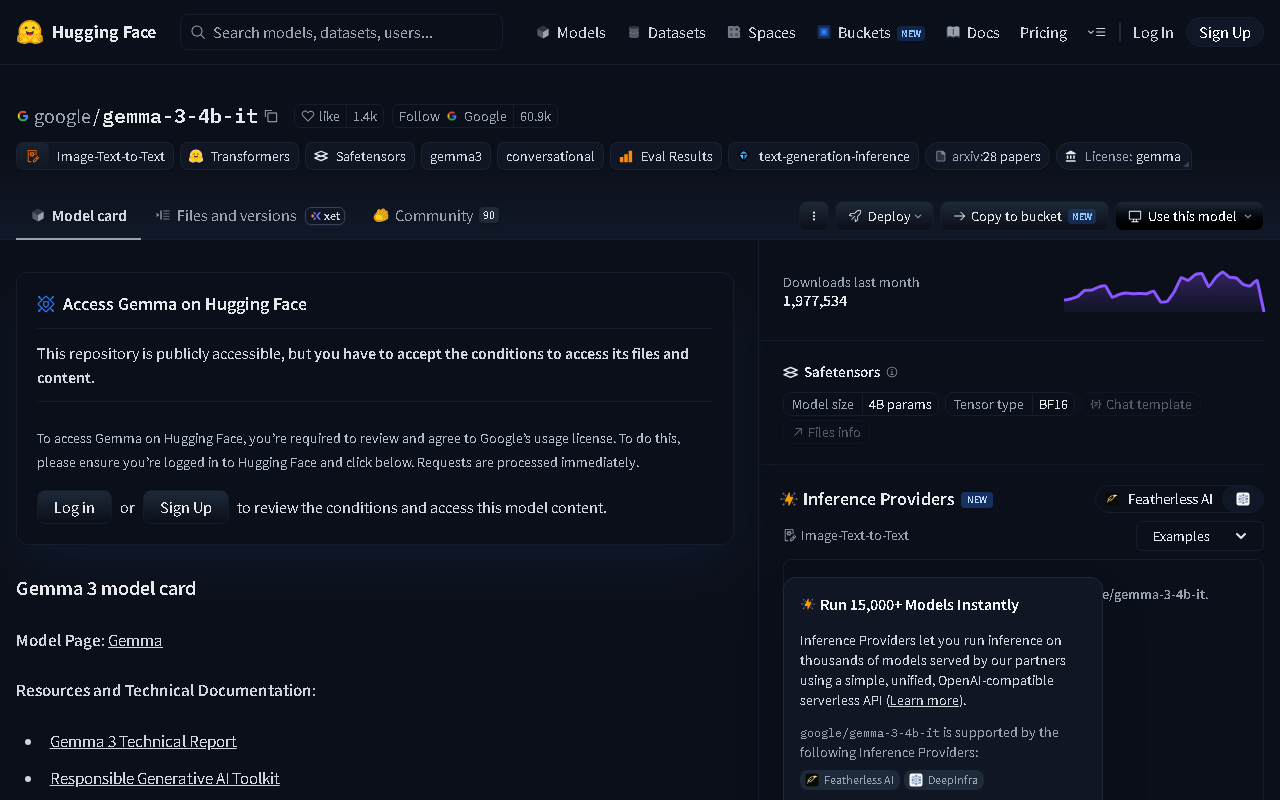Open the Community tab

(x=434, y=215)
